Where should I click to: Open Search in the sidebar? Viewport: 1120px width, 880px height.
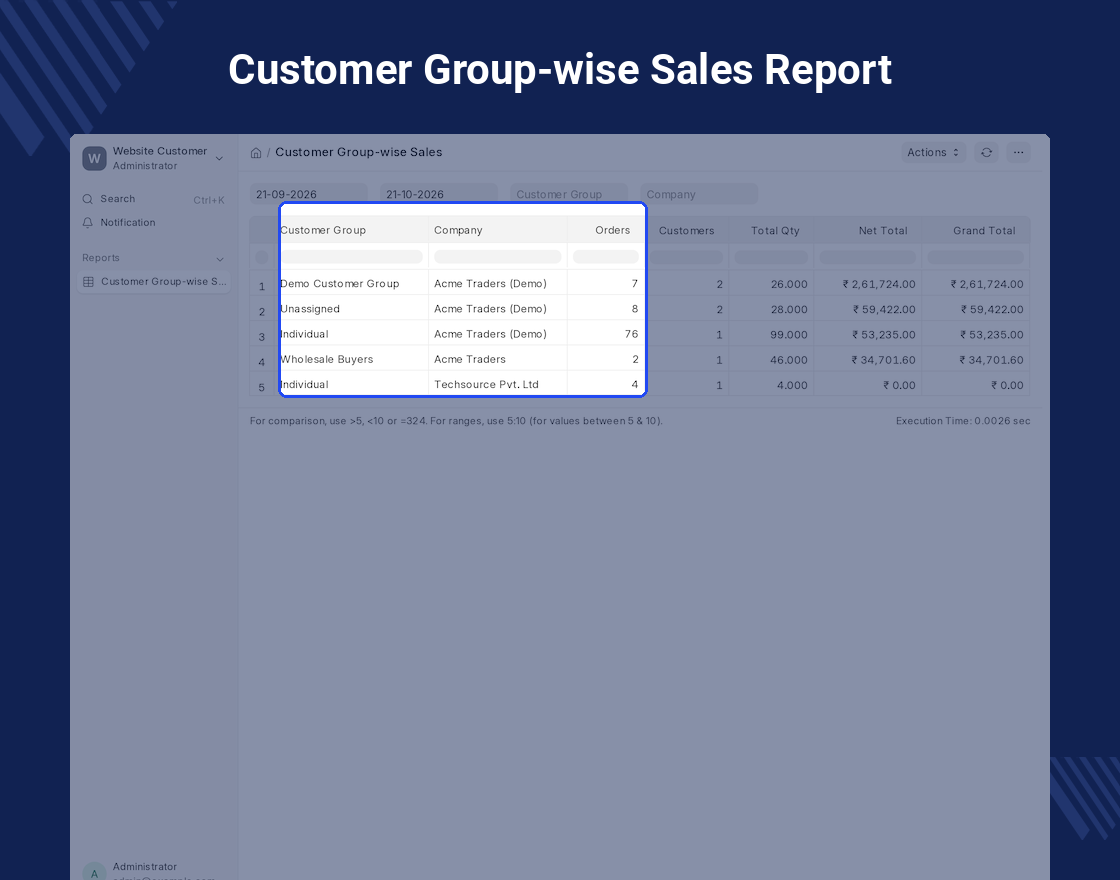click(154, 199)
